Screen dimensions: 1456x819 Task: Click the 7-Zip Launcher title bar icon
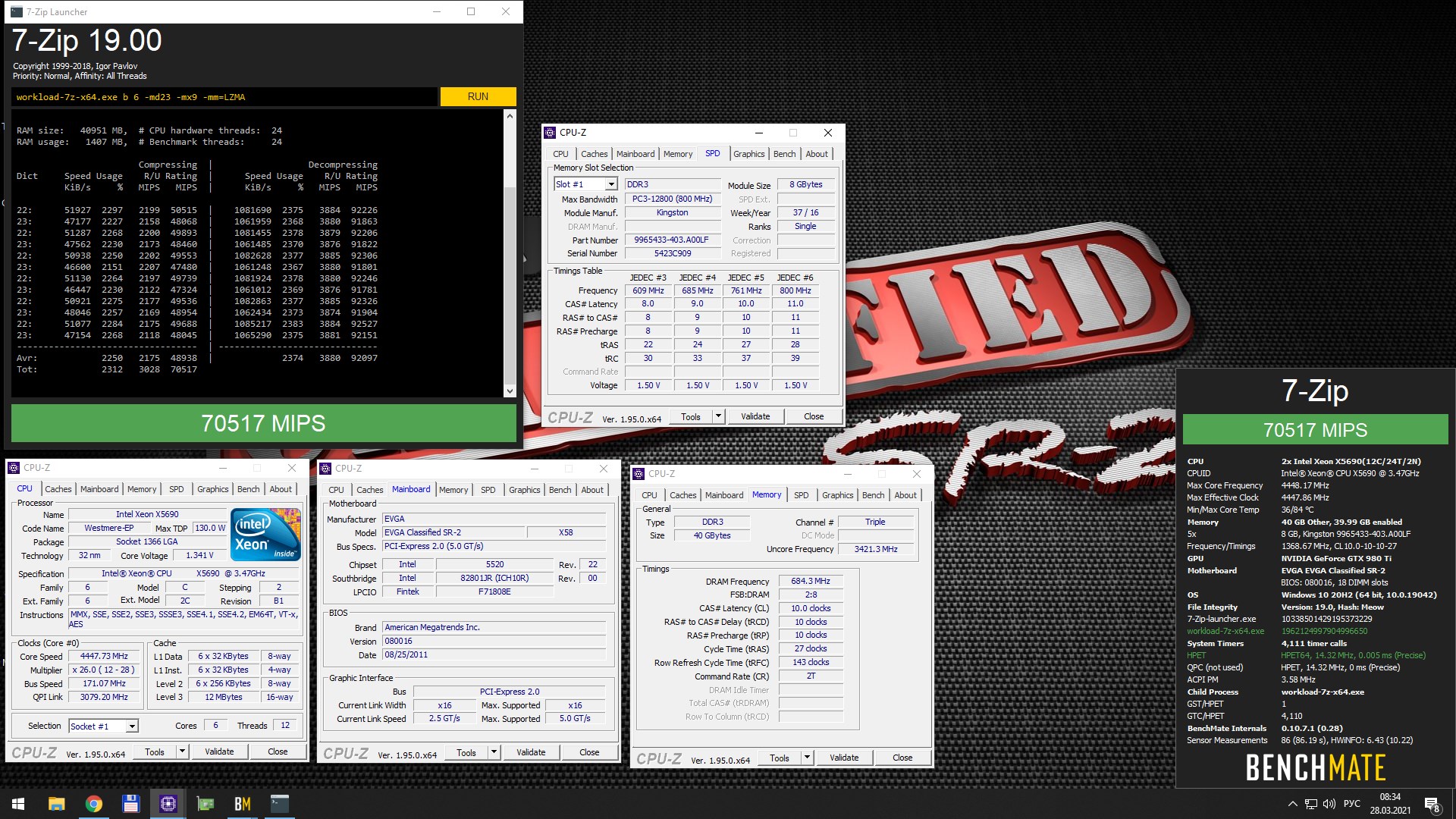click(17, 12)
